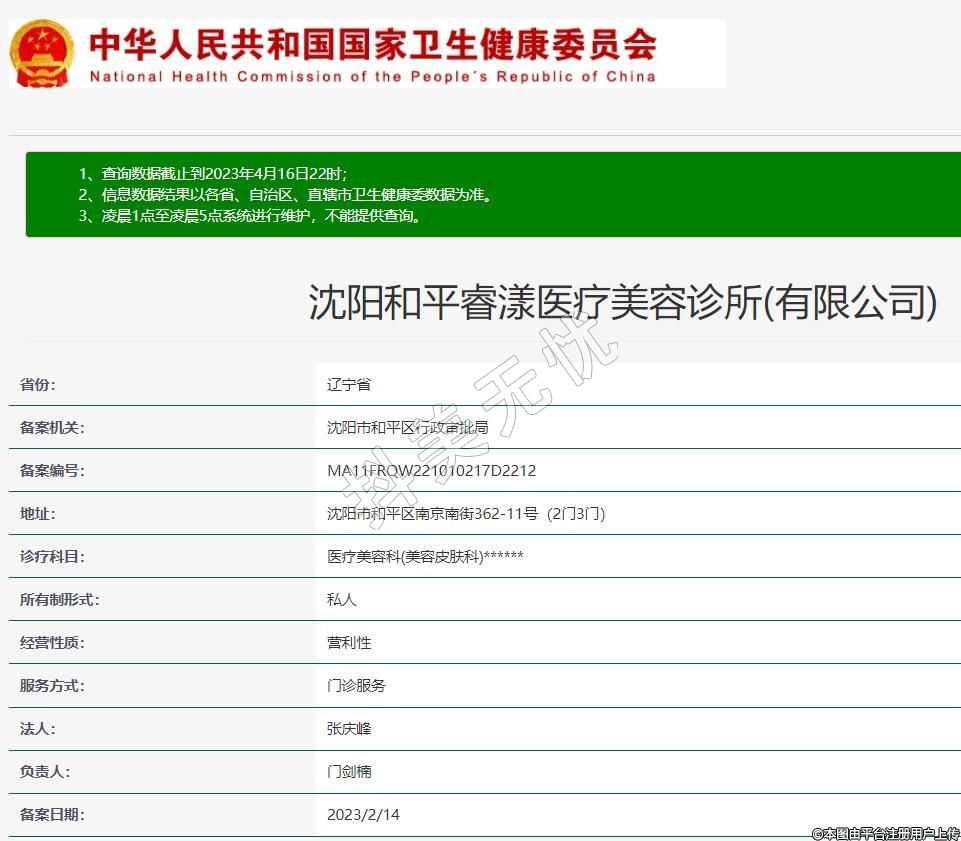Click the 负责人 name 门剑楠
961x841 pixels.
click(x=349, y=772)
